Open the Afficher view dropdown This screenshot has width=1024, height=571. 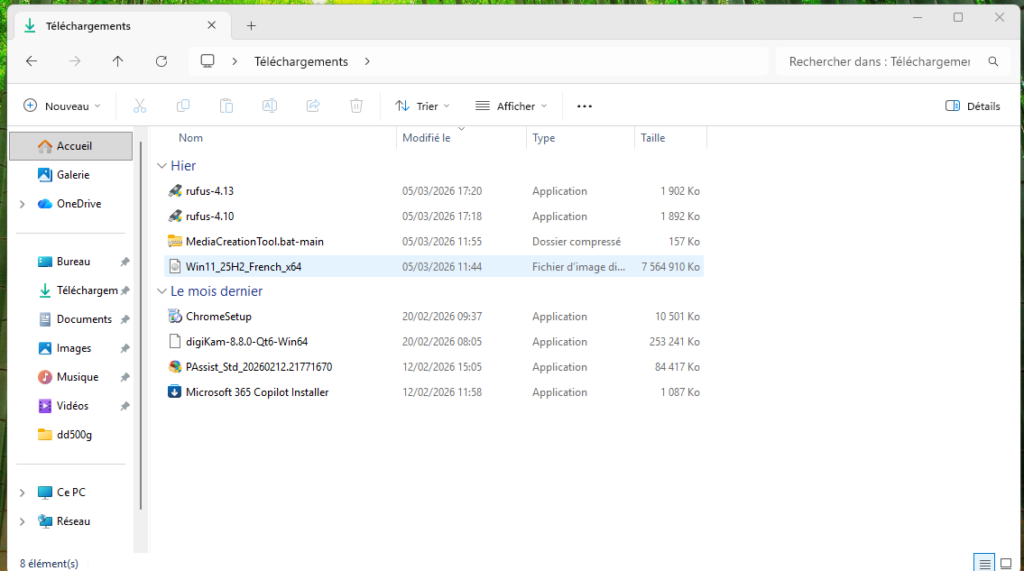511,106
